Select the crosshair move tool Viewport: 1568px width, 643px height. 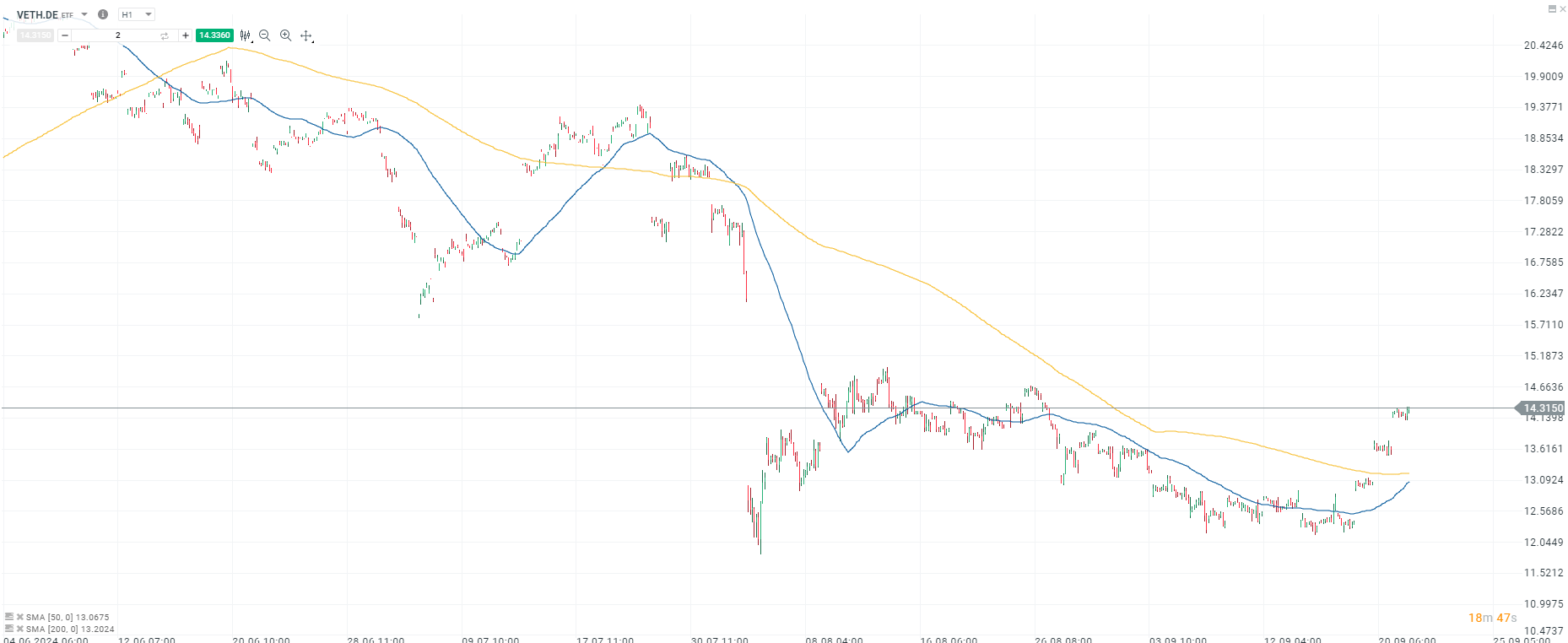point(306,35)
